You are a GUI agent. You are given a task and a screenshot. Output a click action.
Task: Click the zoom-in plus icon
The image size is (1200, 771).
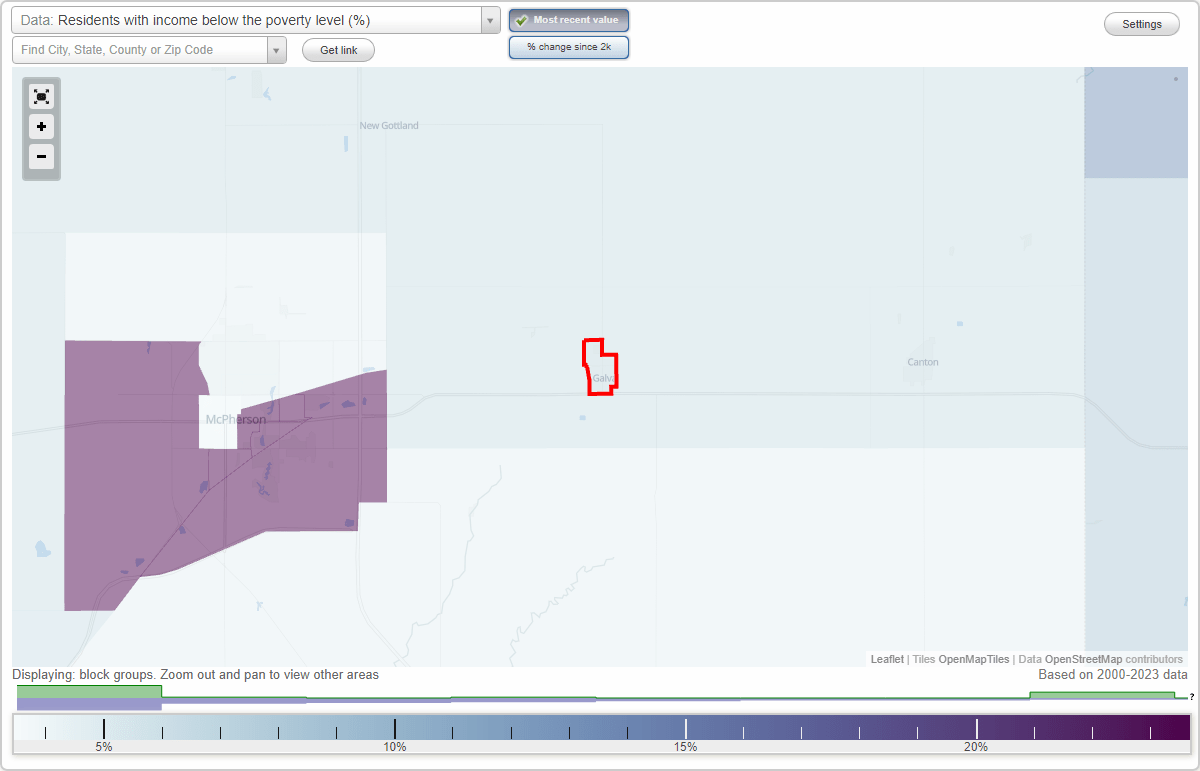(41, 127)
